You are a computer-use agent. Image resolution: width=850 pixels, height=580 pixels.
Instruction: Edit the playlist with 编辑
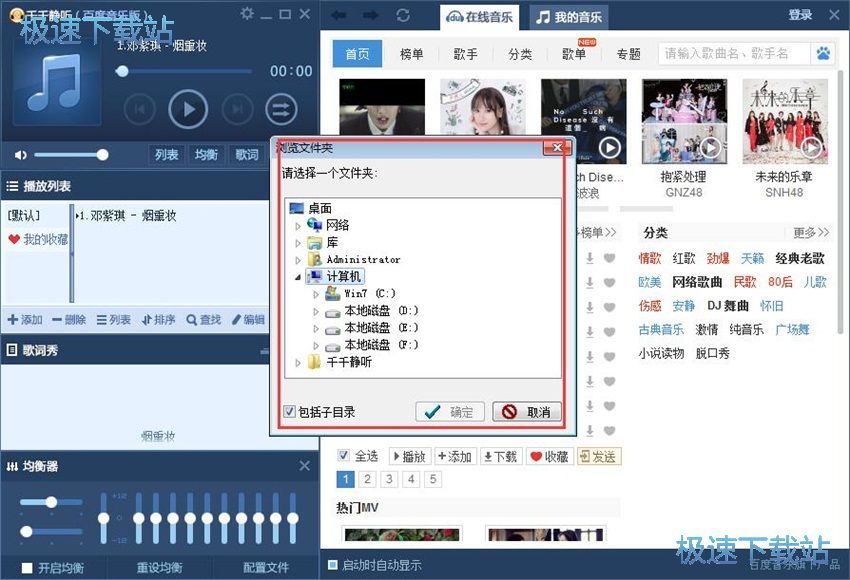(x=248, y=320)
